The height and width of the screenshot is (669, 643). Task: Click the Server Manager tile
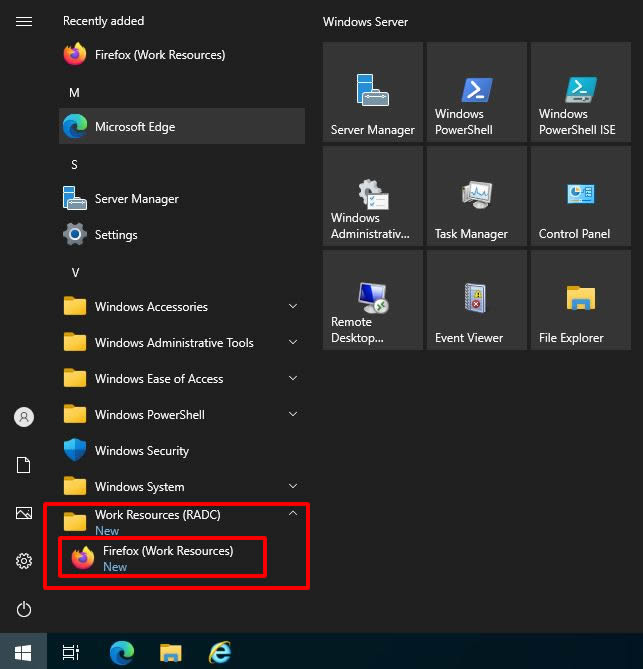[x=373, y=92]
